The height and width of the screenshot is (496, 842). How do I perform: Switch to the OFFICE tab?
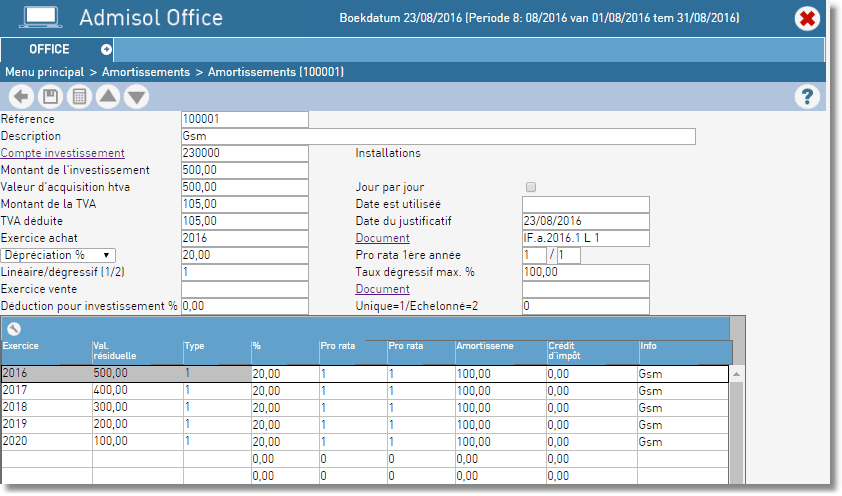[x=49, y=49]
